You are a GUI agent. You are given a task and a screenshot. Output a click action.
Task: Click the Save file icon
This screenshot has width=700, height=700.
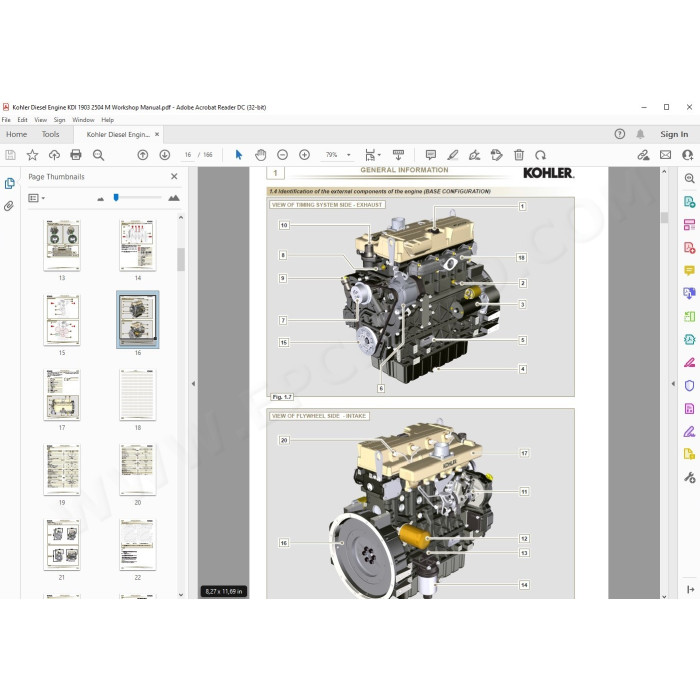tap(10, 155)
